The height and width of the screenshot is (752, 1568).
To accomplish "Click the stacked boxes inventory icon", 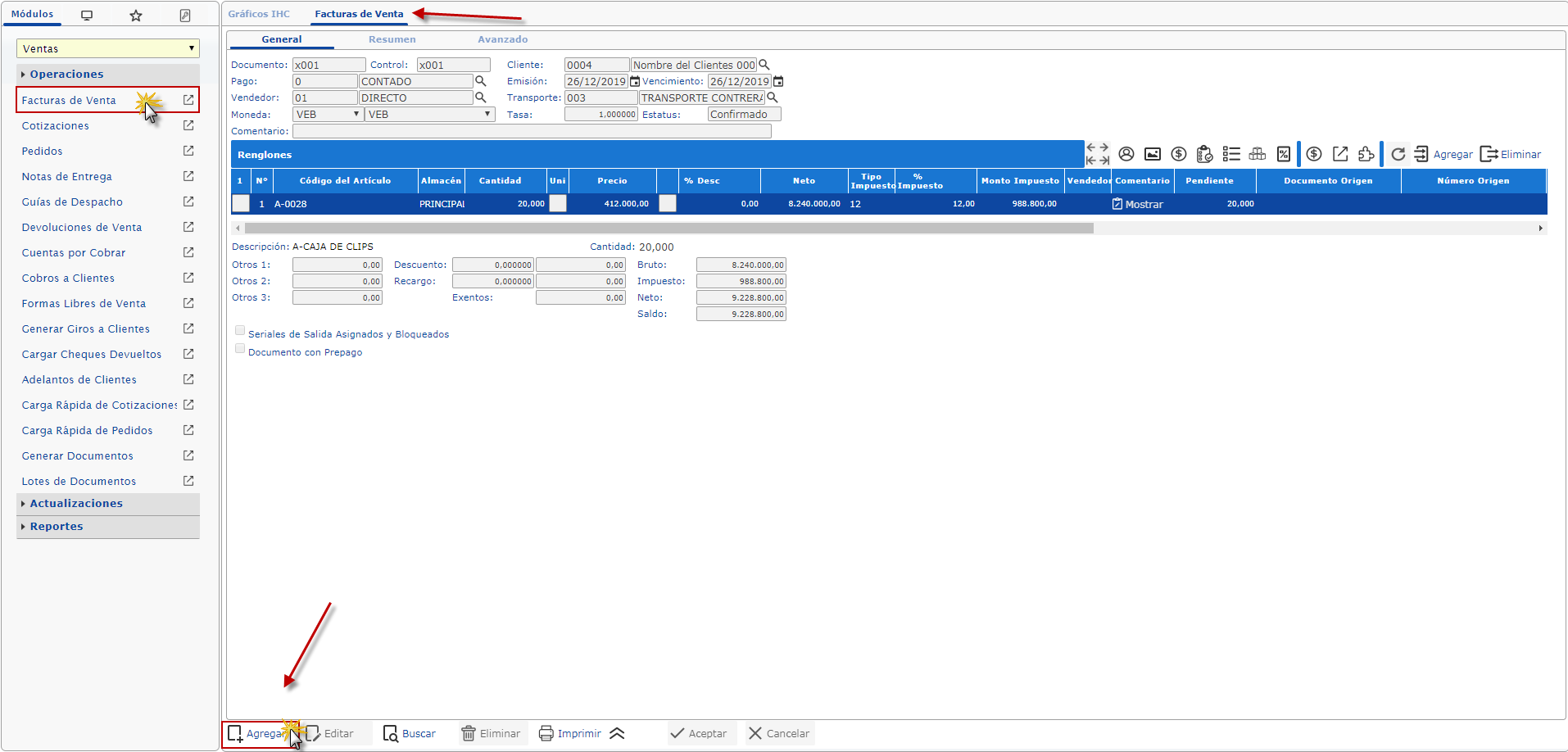I will pos(1258,154).
